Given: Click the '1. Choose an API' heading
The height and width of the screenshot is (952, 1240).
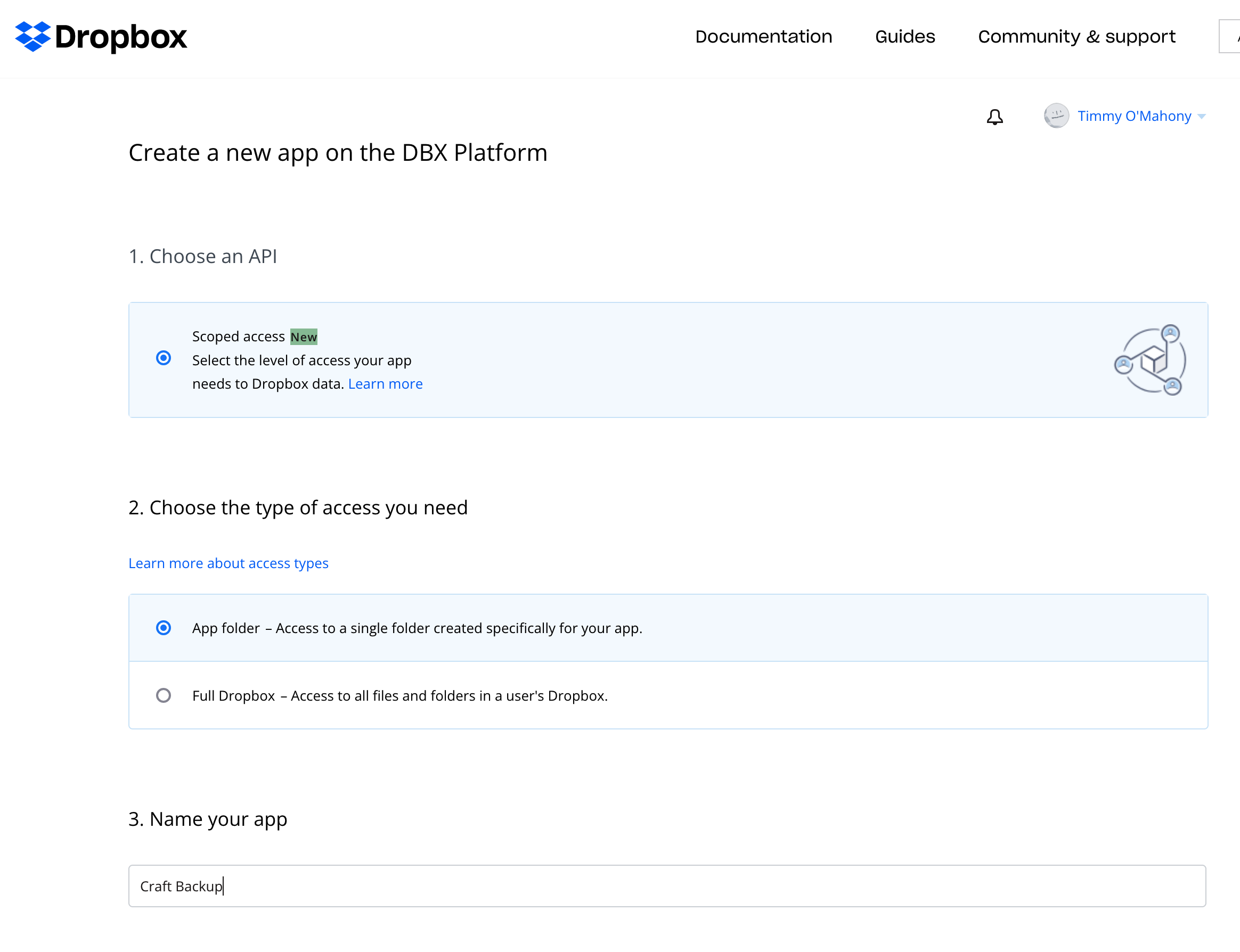Looking at the screenshot, I should (203, 257).
